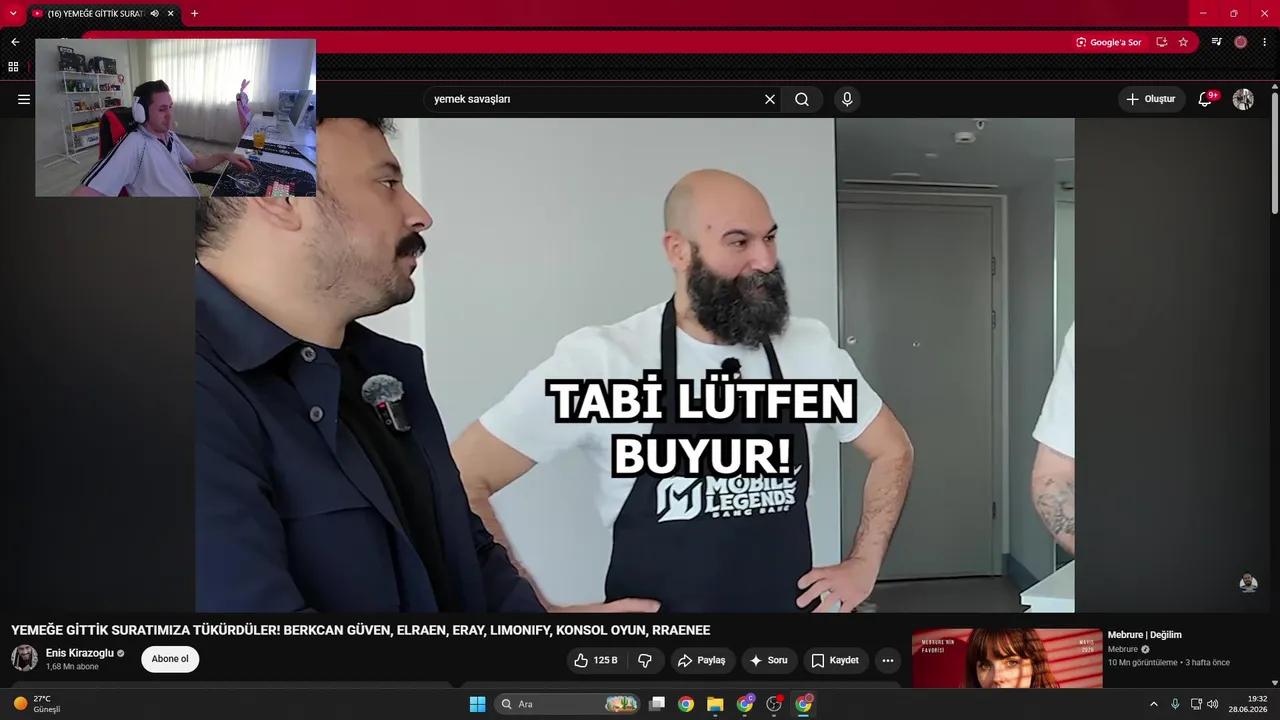1280x720 pixels.
Task: Clear the YouTube search text with X
Action: [770, 99]
